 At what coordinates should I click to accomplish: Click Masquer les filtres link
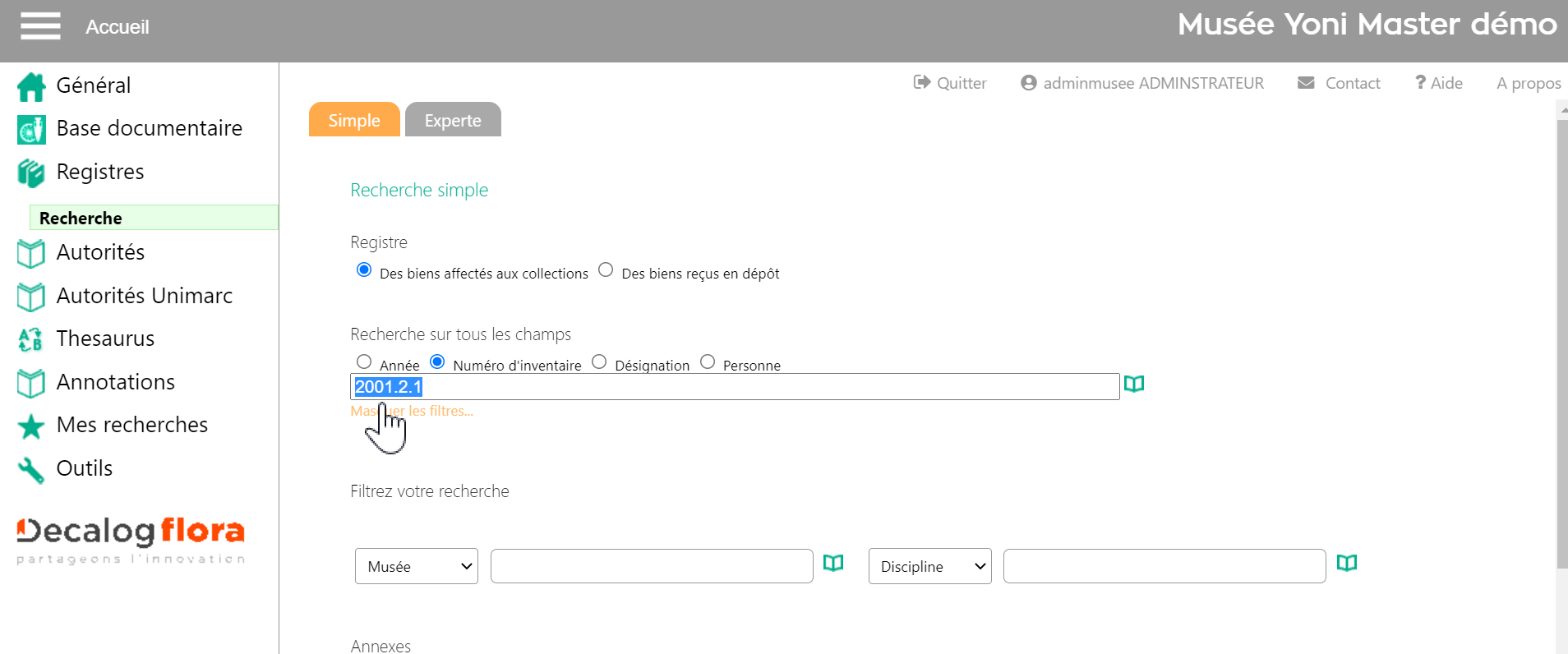tap(412, 411)
